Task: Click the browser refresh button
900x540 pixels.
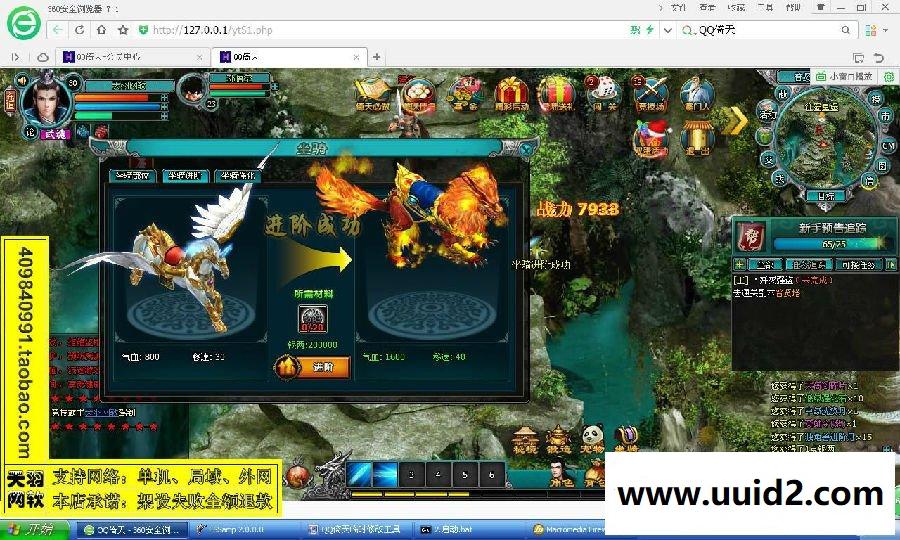Action: click(79, 30)
